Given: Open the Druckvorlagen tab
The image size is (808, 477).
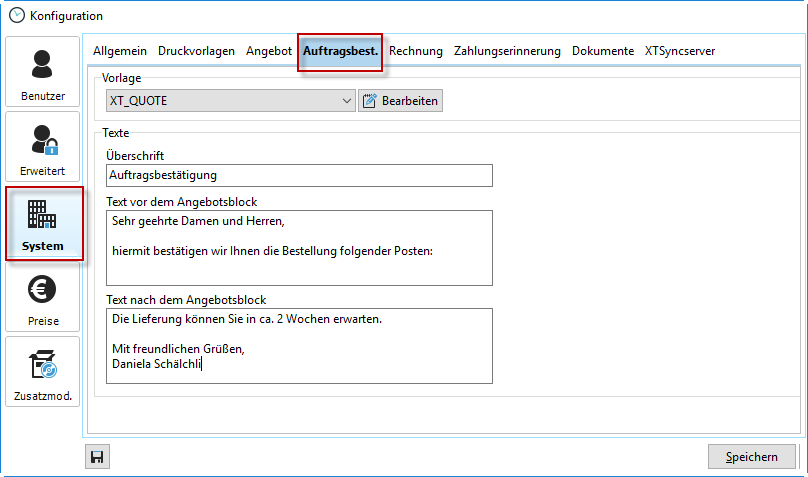Looking at the screenshot, I should (196, 51).
